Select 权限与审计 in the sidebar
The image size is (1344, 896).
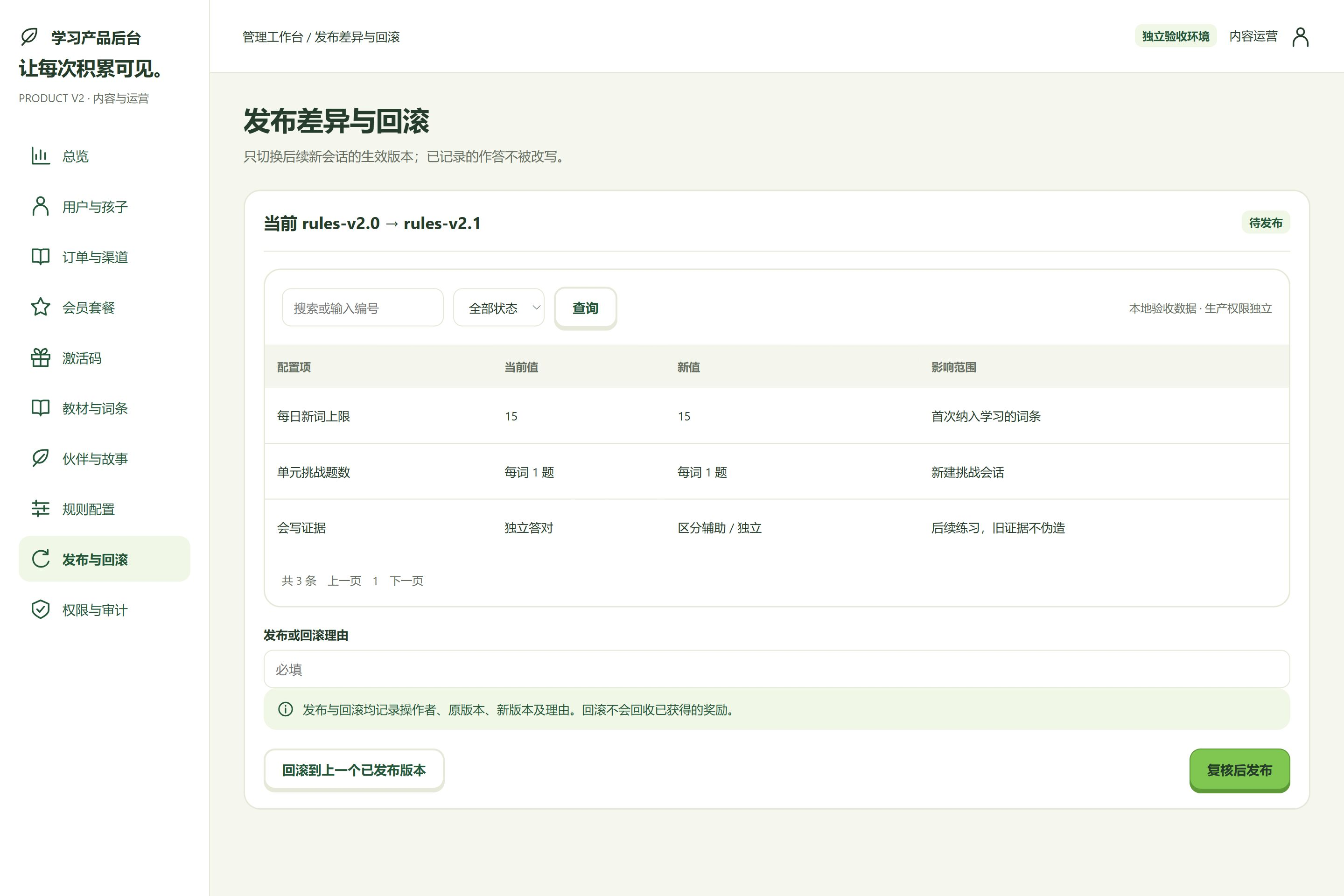[105, 609]
